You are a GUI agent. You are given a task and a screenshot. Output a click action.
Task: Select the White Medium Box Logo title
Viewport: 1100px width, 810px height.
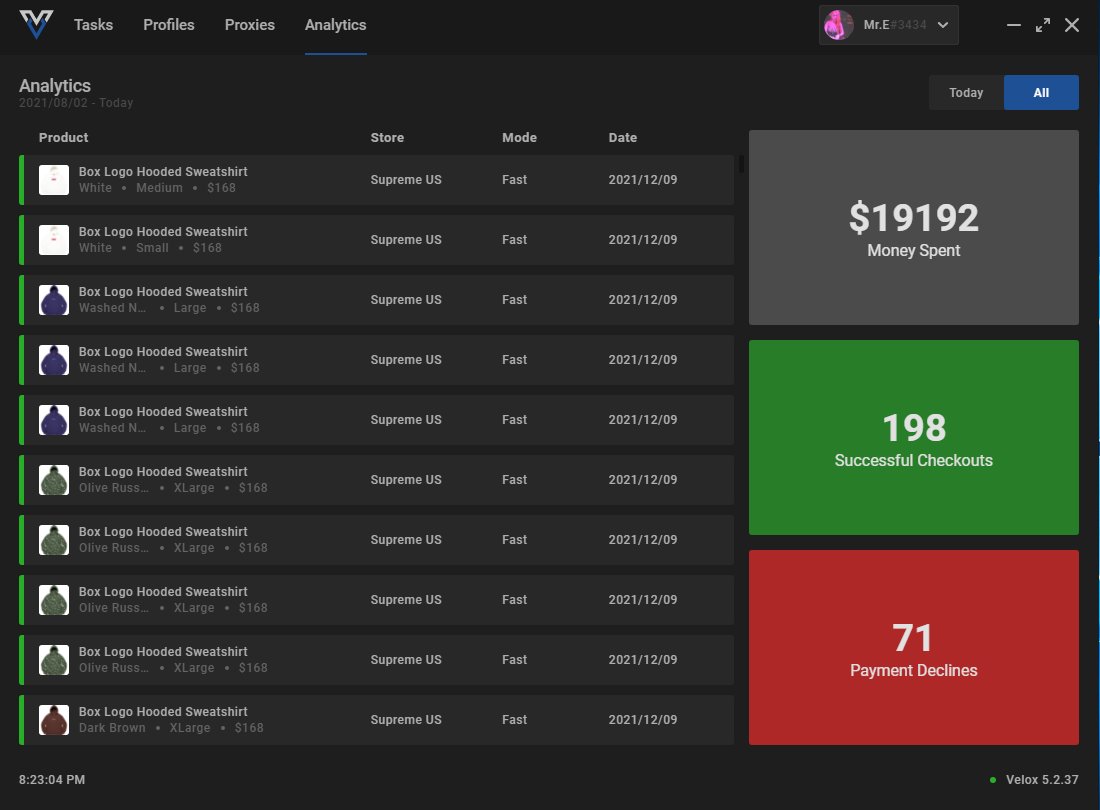[x=163, y=172]
